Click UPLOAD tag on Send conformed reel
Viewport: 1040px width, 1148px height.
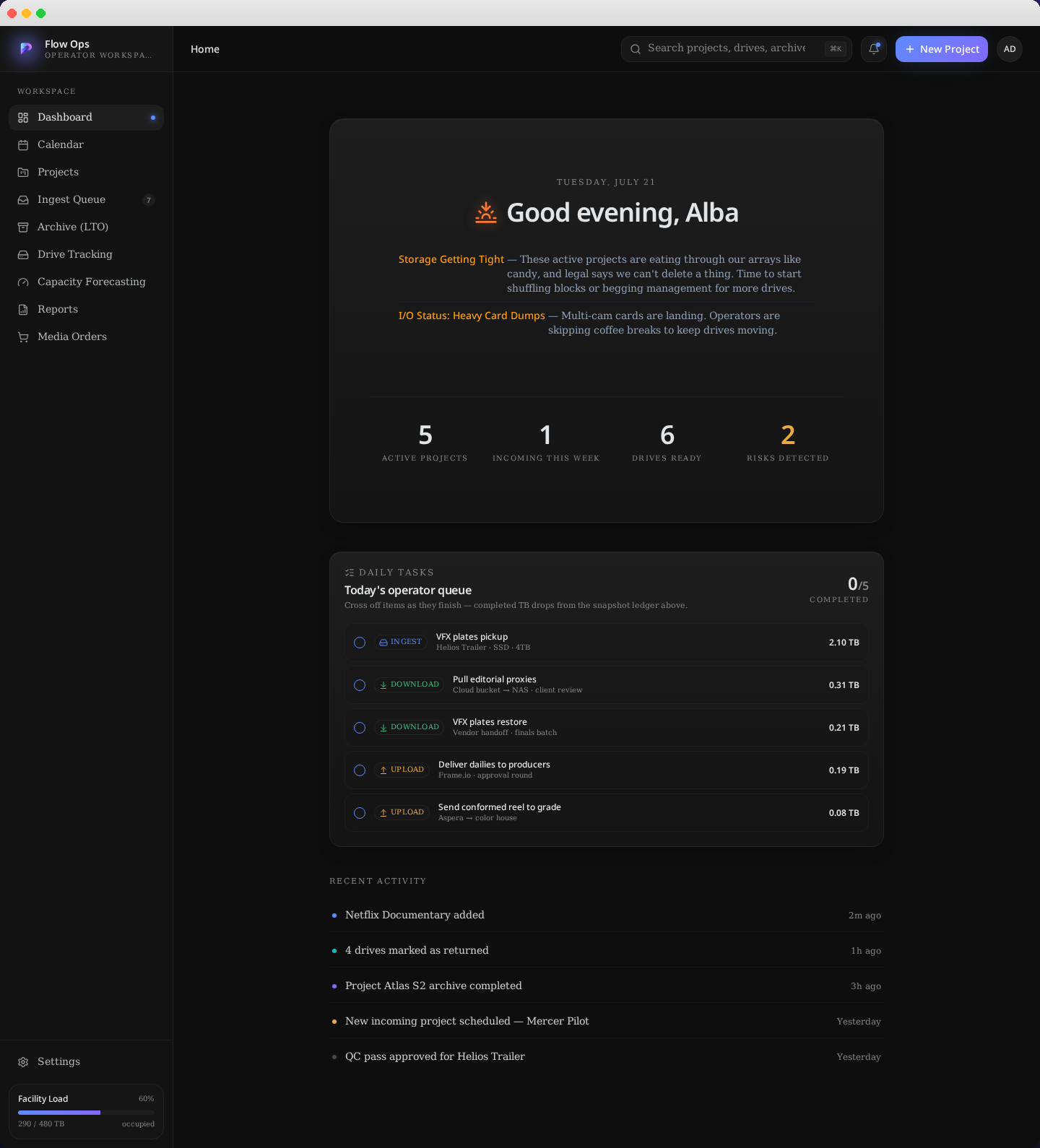pos(402,812)
